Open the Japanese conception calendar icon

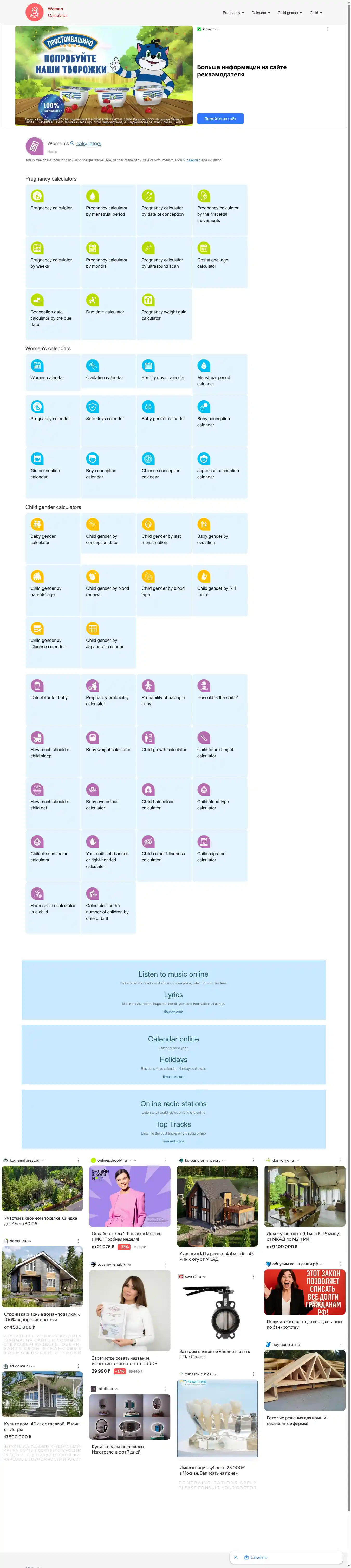click(204, 458)
